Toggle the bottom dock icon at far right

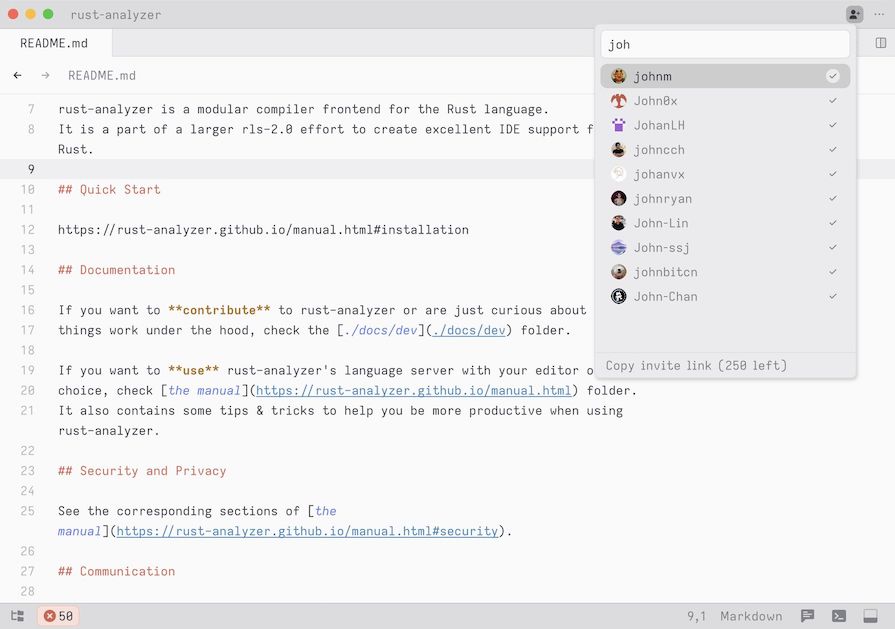tap(869, 616)
